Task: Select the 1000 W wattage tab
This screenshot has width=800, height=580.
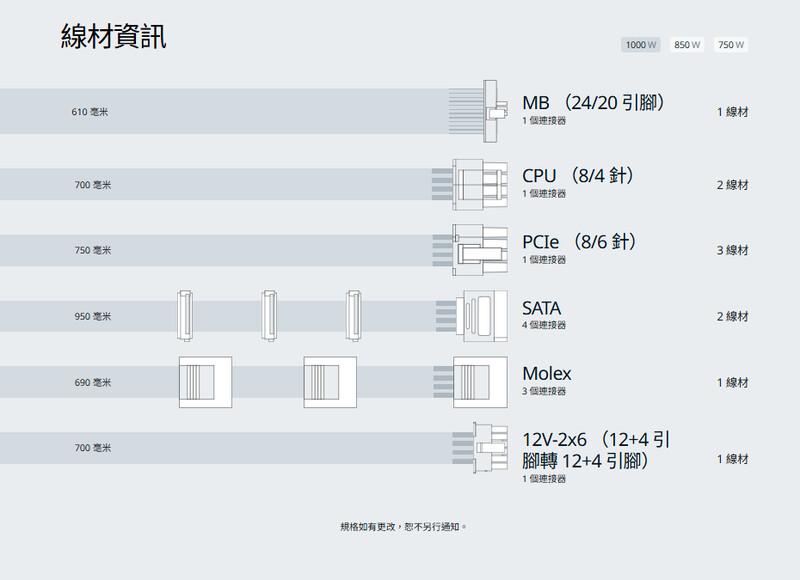Action: click(641, 45)
